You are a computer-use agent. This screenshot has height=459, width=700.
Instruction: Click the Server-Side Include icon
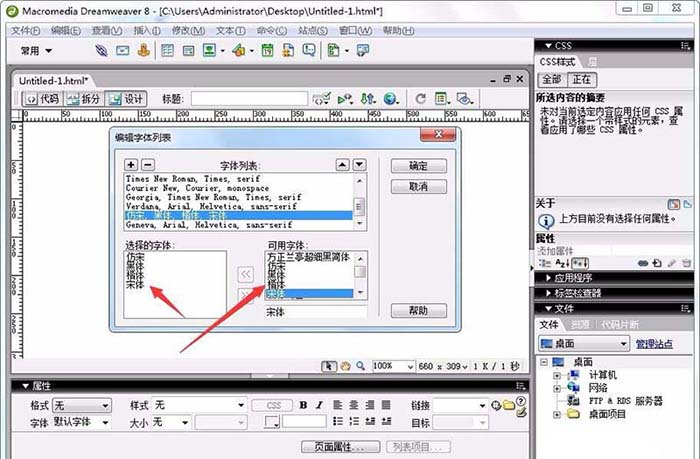pyautogui.click(x=288, y=50)
